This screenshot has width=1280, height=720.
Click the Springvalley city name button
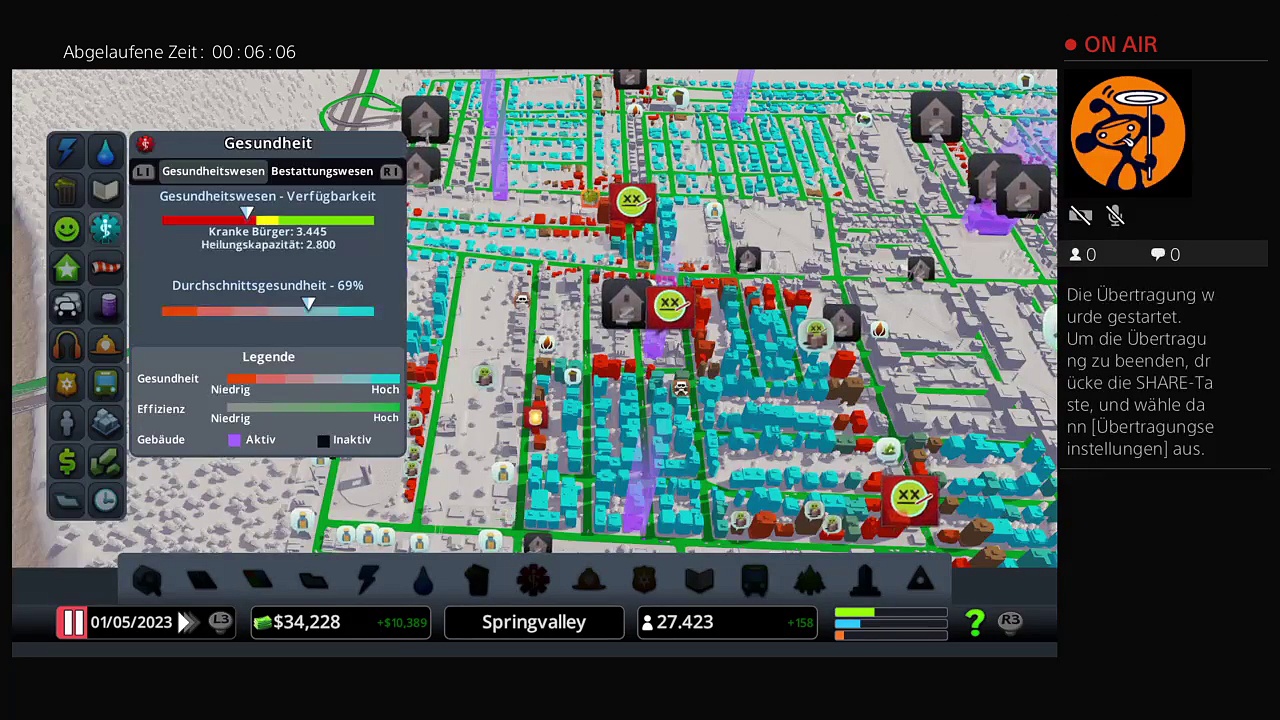coord(534,622)
